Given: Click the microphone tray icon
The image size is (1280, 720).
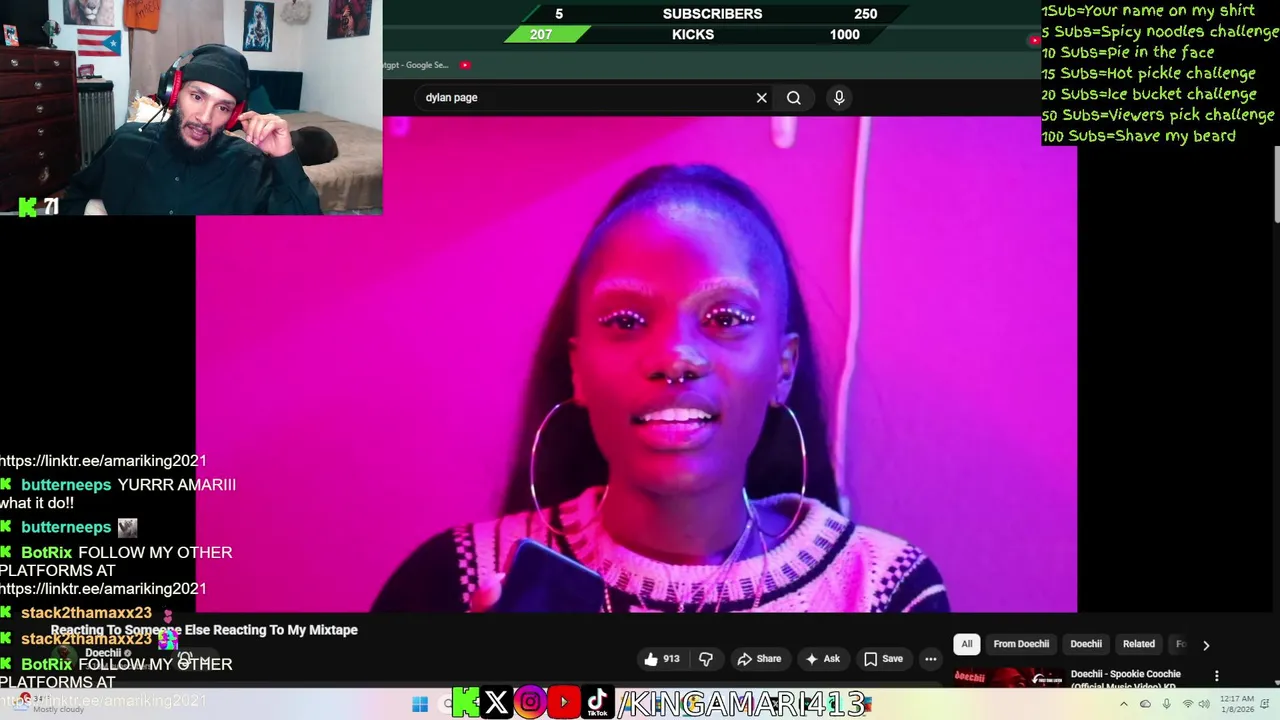Looking at the screenshot, I should 1166,704.
